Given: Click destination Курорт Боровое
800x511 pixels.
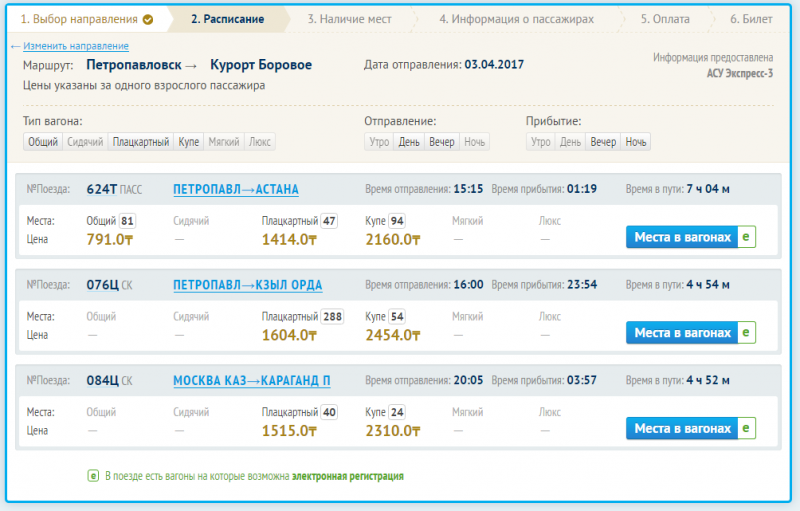Looking at the screenshot, I should click(x=261, y=65).
